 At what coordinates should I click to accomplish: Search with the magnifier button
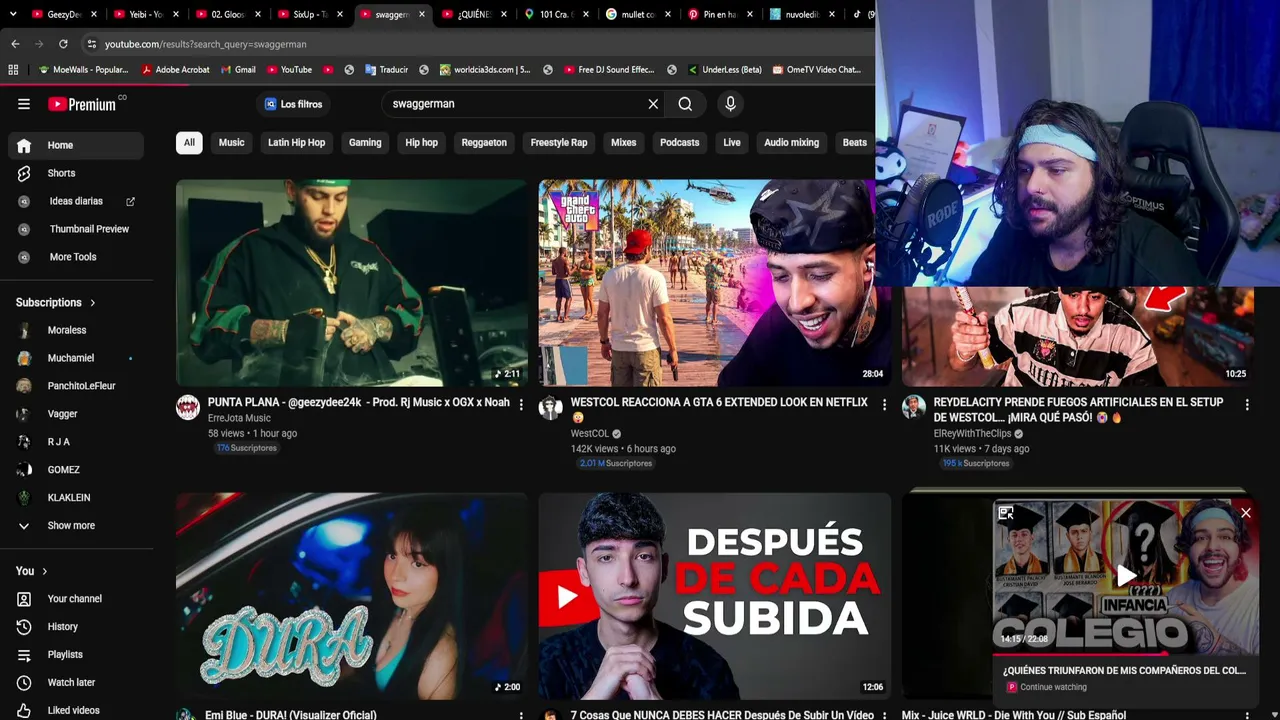[x=685, y=104]
